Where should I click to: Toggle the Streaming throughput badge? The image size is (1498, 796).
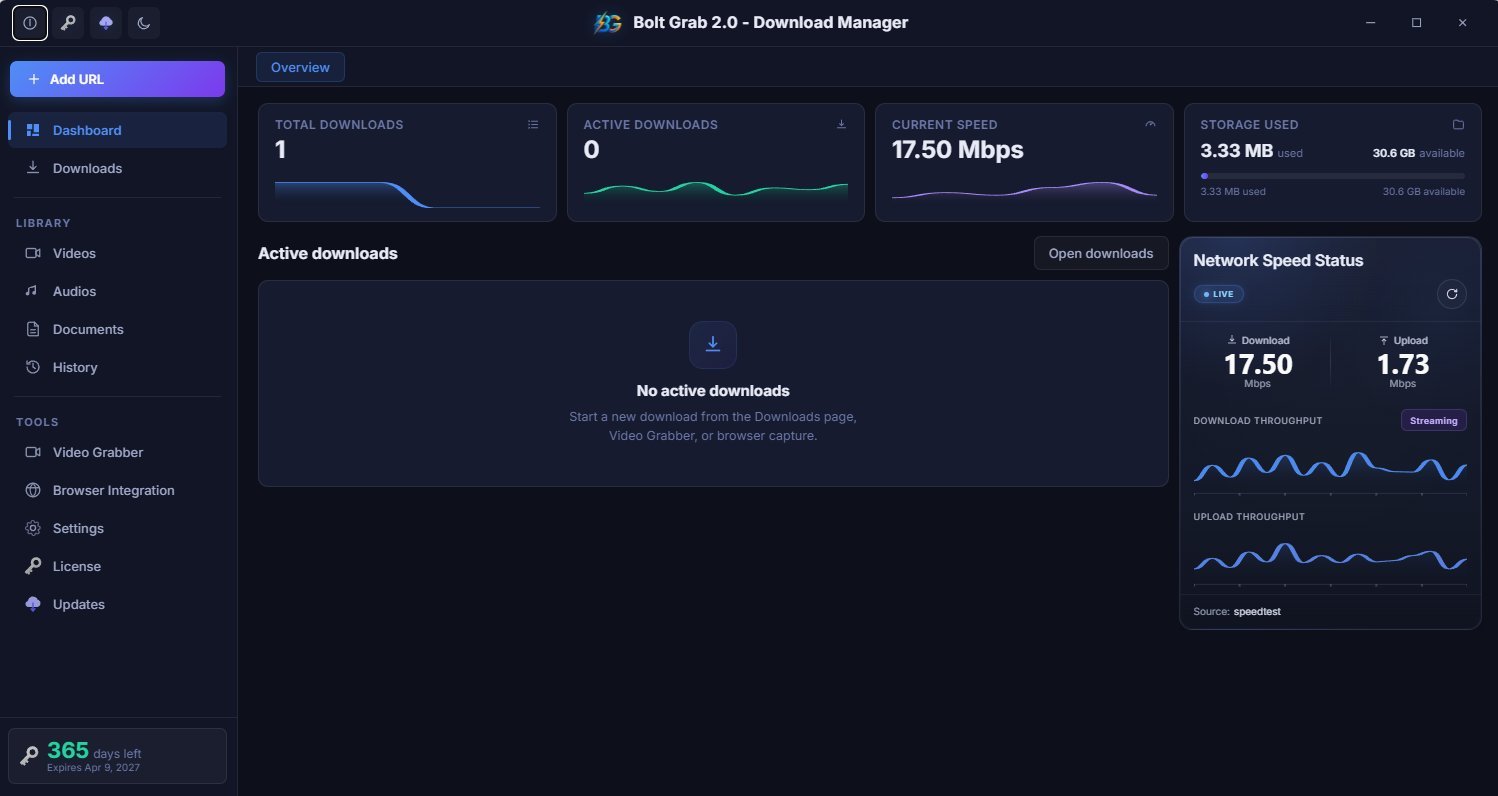pyautogui.click(x=1433, y=420)
